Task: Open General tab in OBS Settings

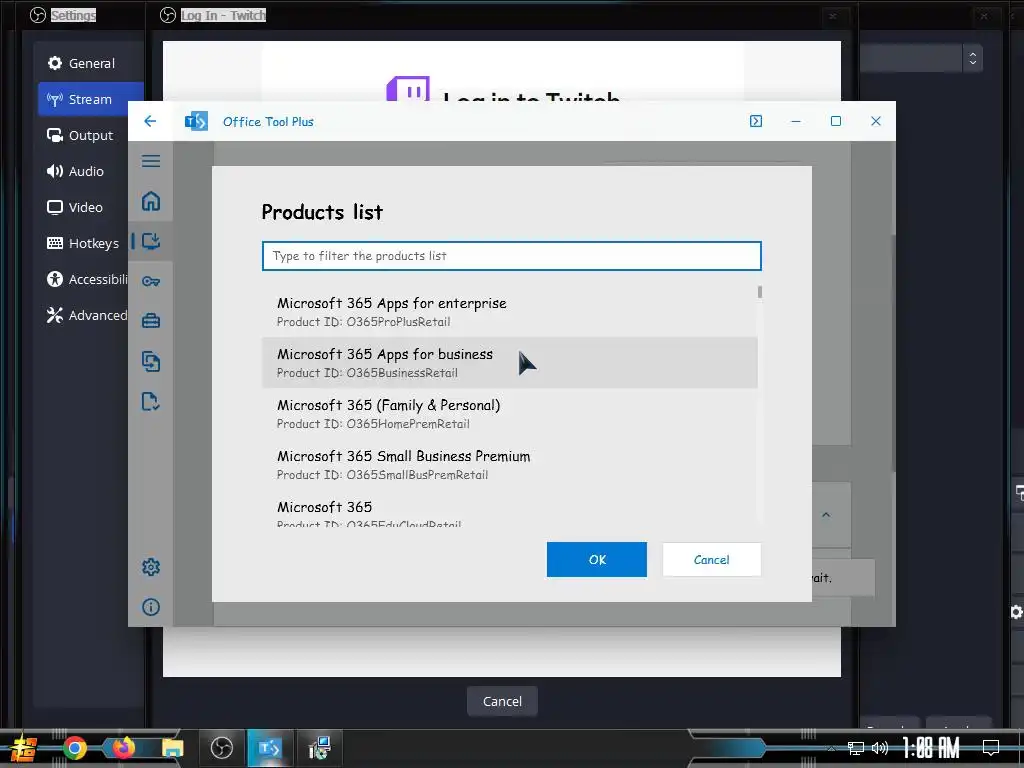Action: (90, 63)
